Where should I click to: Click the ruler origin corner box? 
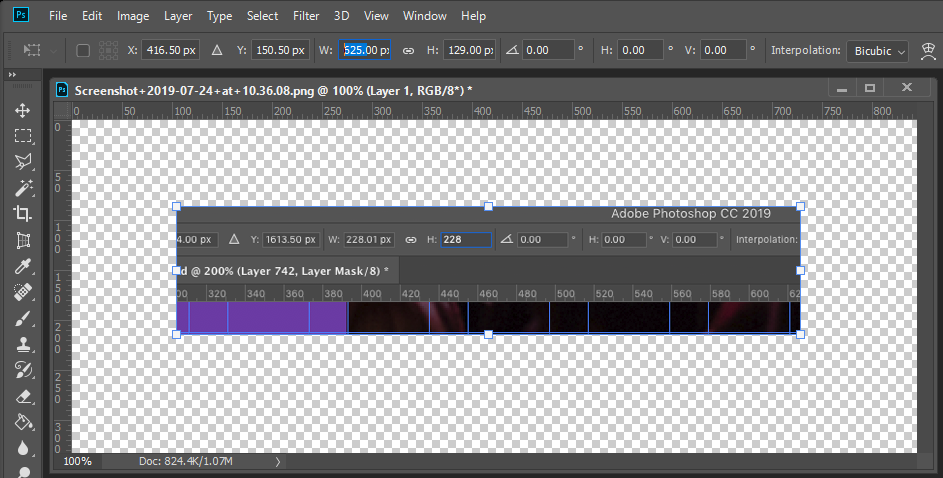coord(63,111)
